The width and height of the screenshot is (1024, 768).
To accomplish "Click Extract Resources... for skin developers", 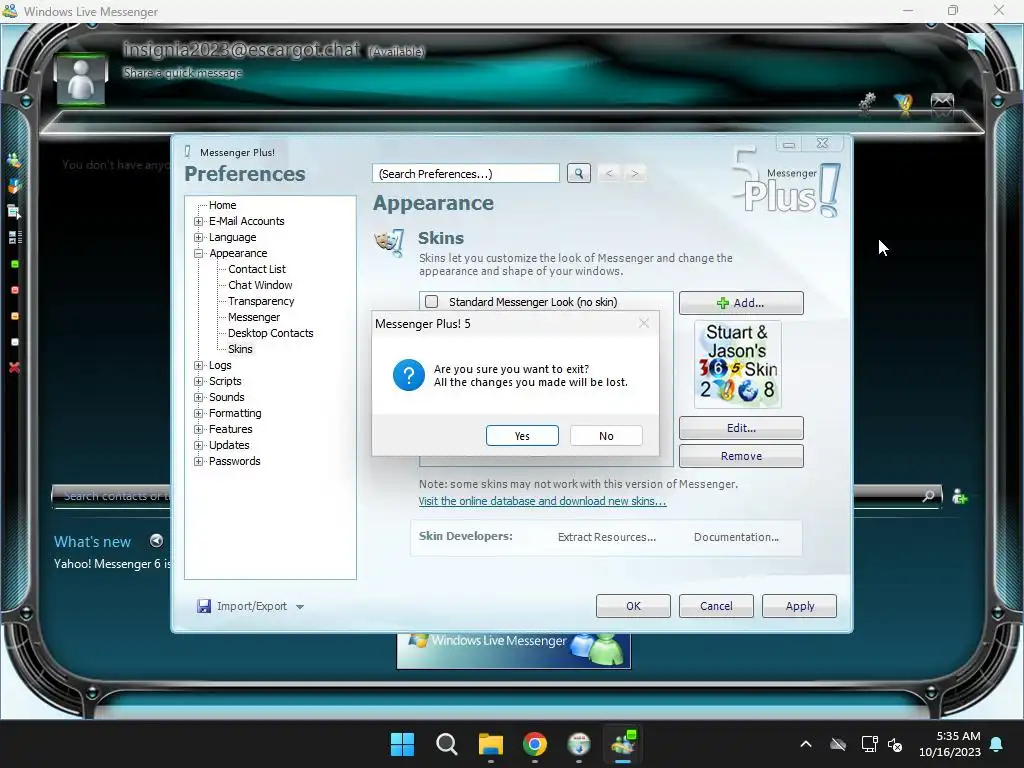I will (607, 537).
